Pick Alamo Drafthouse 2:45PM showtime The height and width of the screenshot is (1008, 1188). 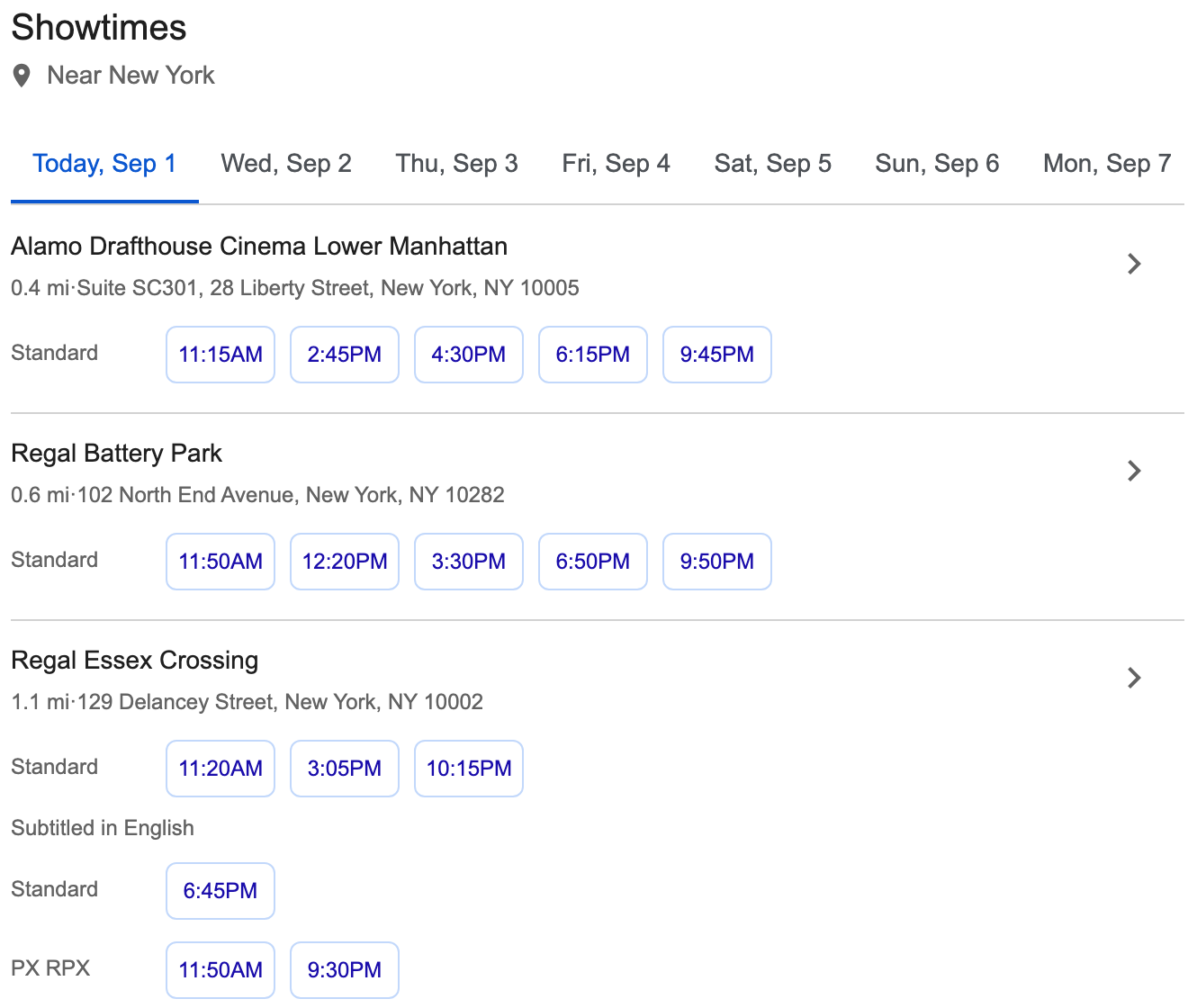pyautogui.click(x=345, y=355)
